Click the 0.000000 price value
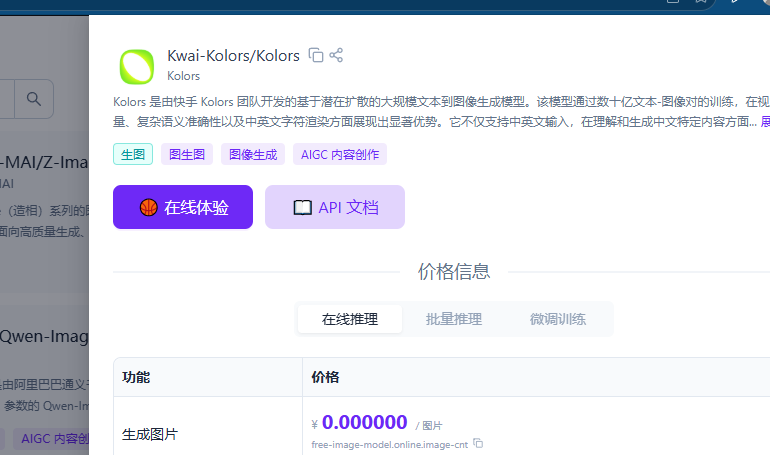The height and width of the screenshot is (455, 770). coord(364,422)
